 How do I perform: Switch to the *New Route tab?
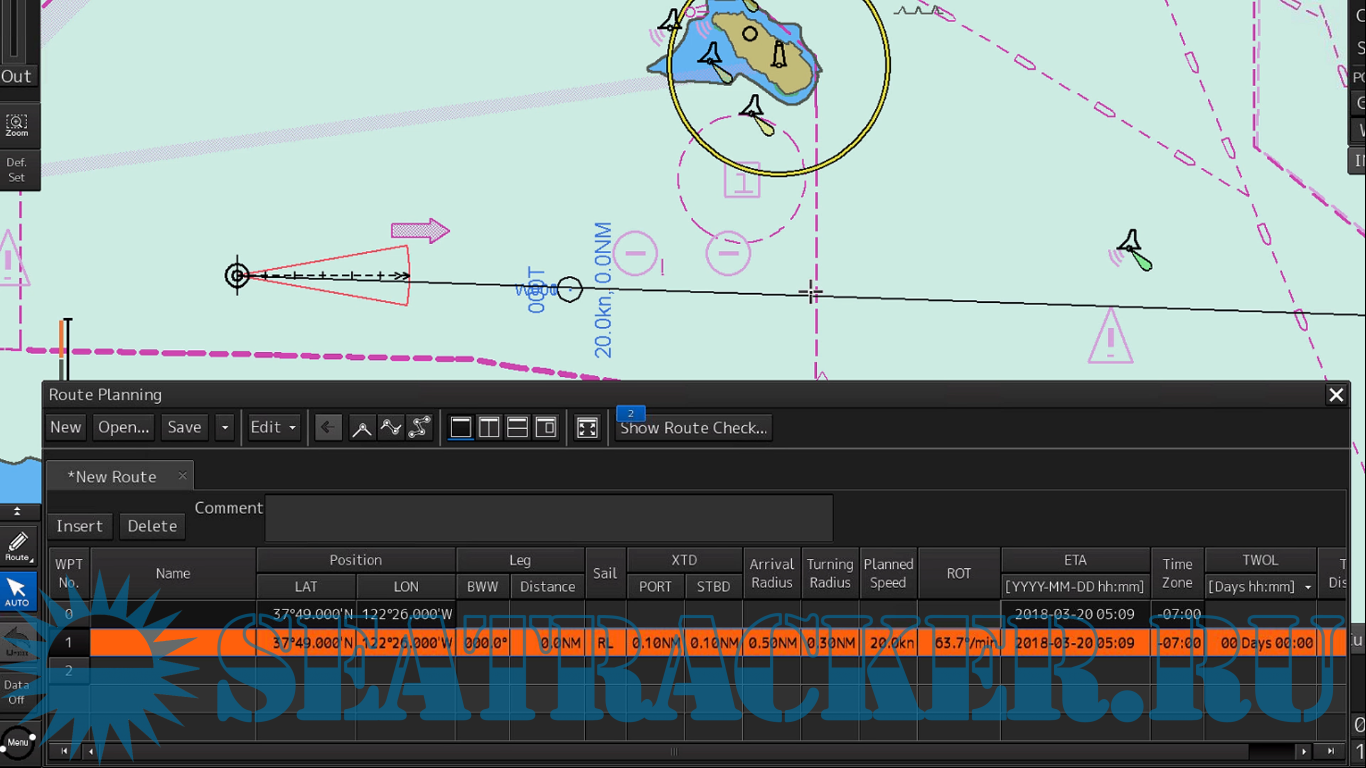point(112,477)
